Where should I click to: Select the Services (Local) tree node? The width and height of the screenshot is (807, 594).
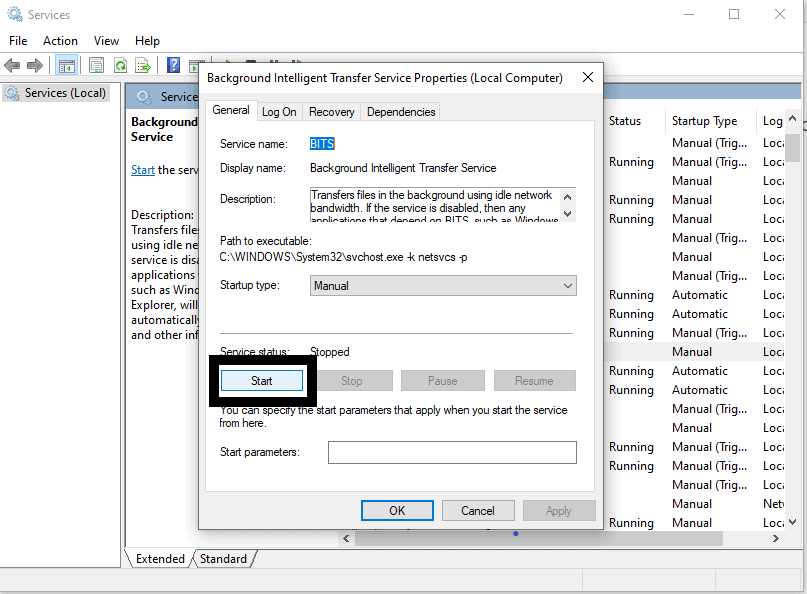[56, 93]
